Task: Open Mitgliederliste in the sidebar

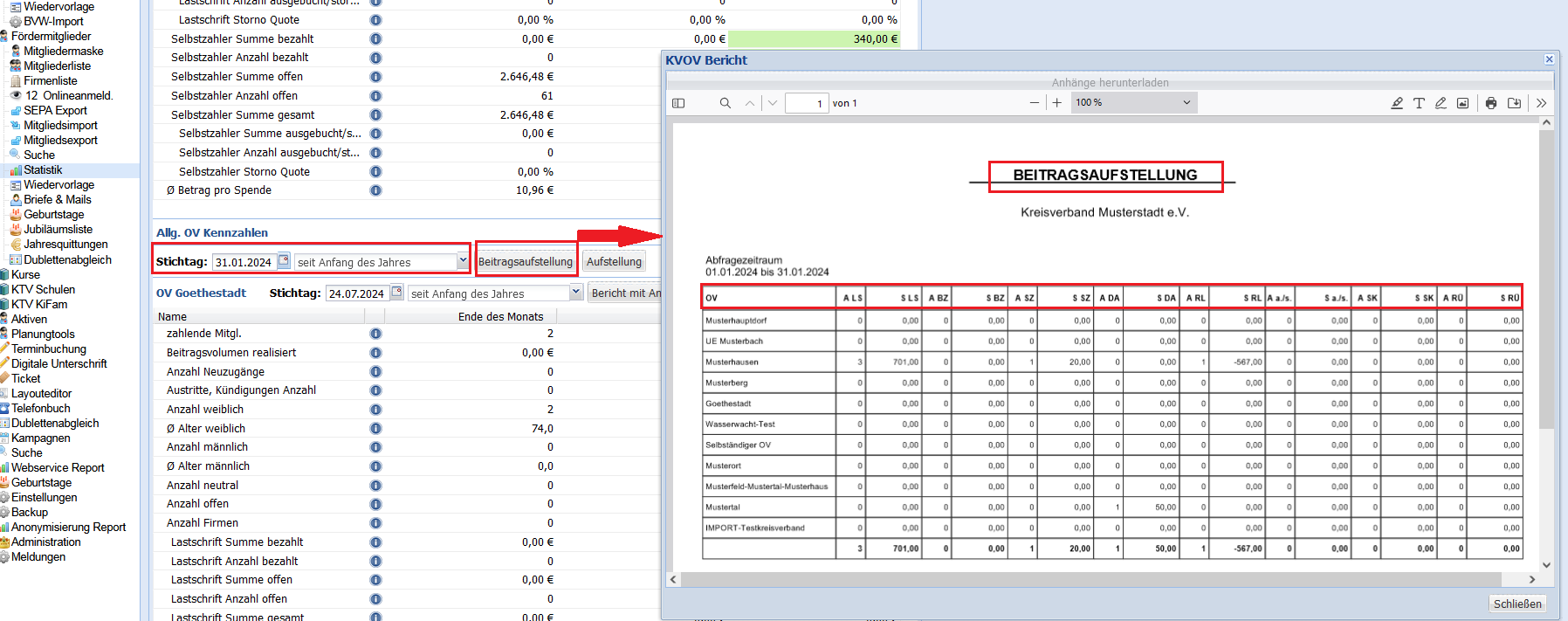Action: (x=57, y=66)
